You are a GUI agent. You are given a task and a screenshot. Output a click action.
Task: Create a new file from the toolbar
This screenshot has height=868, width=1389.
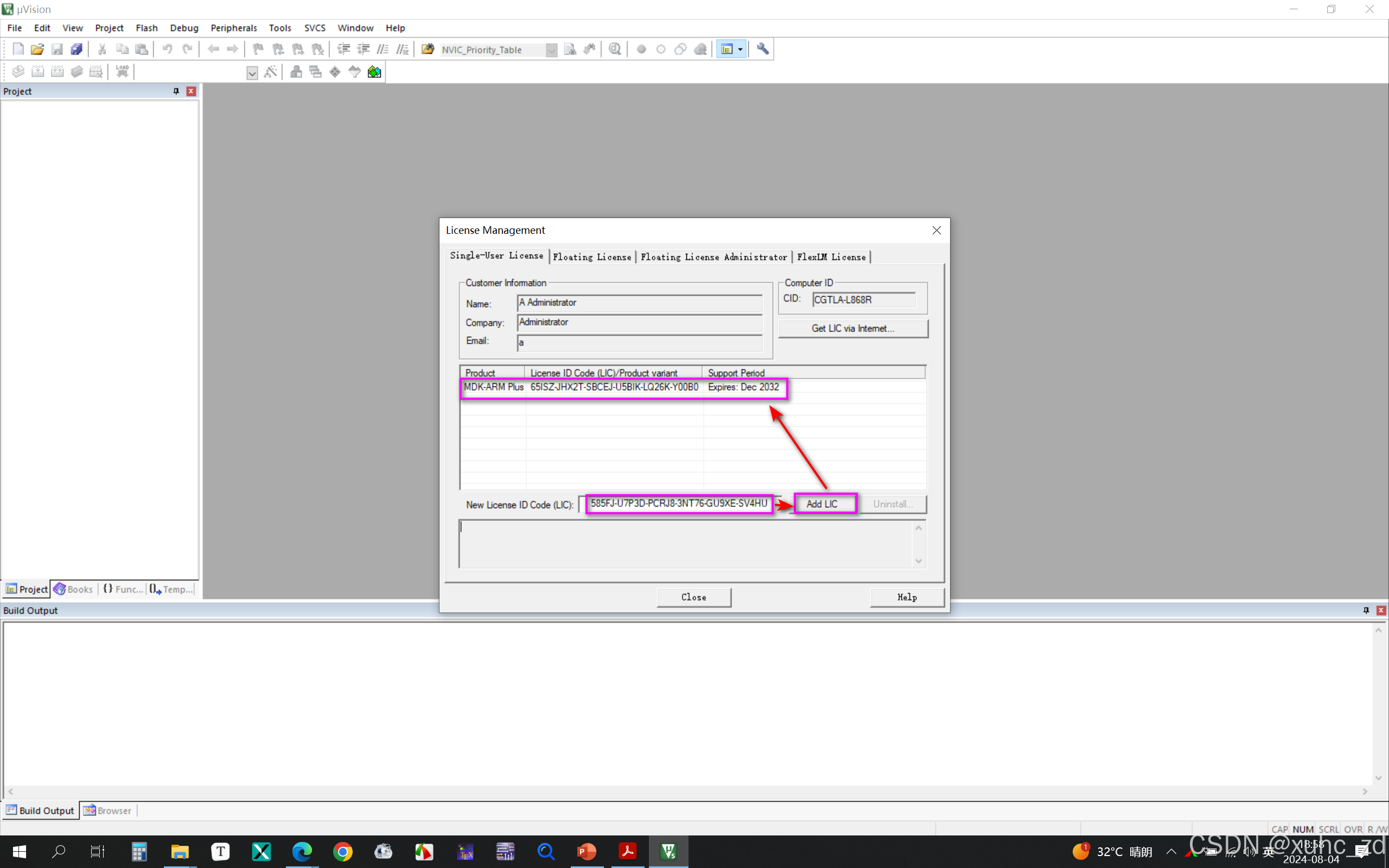coord(18,49)
